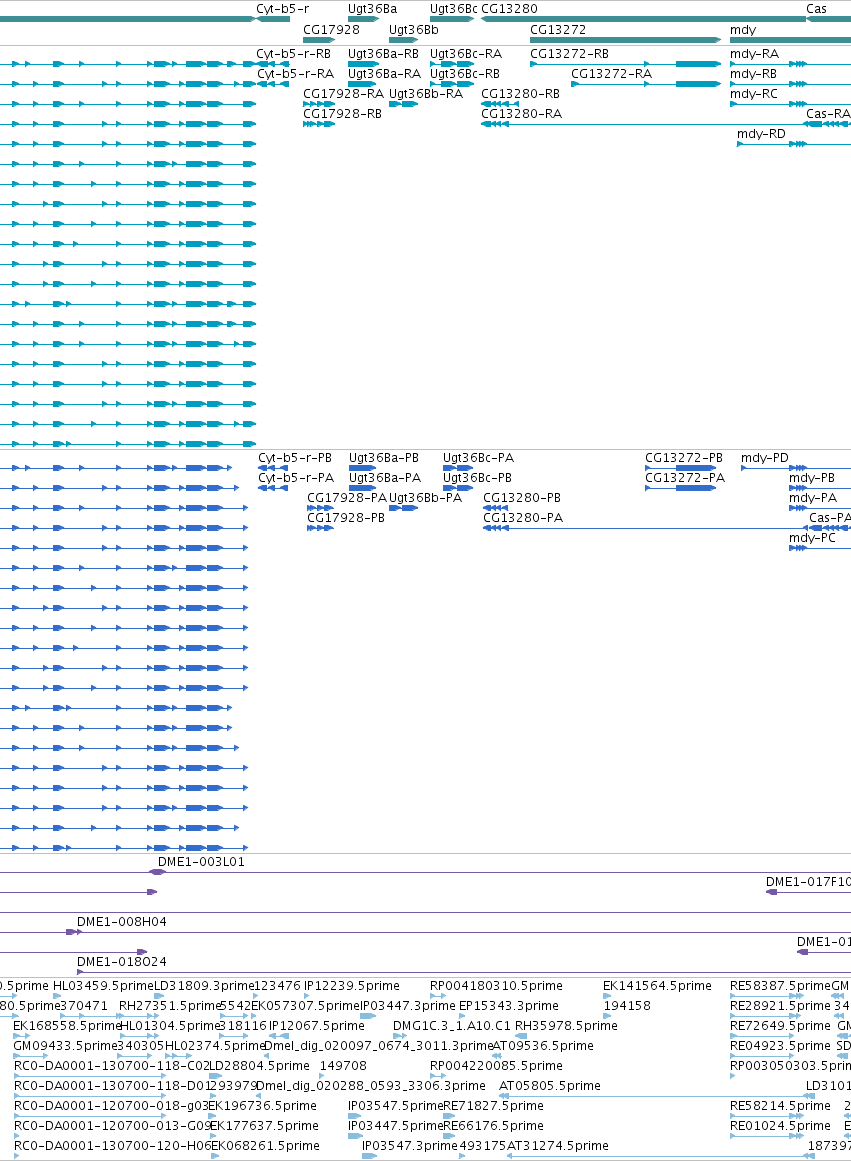Image resolution: width=851 pixels, height=1161 pixels.
Task: Click transcript label mdy-RA
Action: (754, 54)
